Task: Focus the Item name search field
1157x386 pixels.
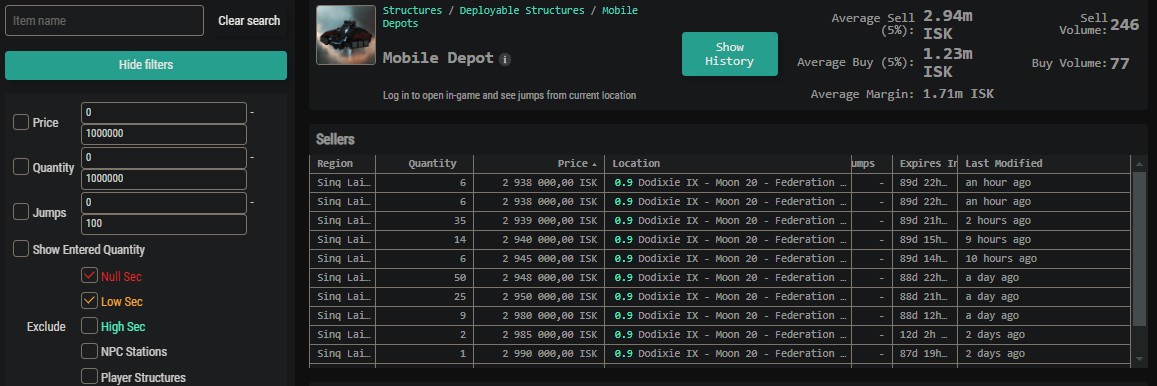Action: tap(104, 21)
